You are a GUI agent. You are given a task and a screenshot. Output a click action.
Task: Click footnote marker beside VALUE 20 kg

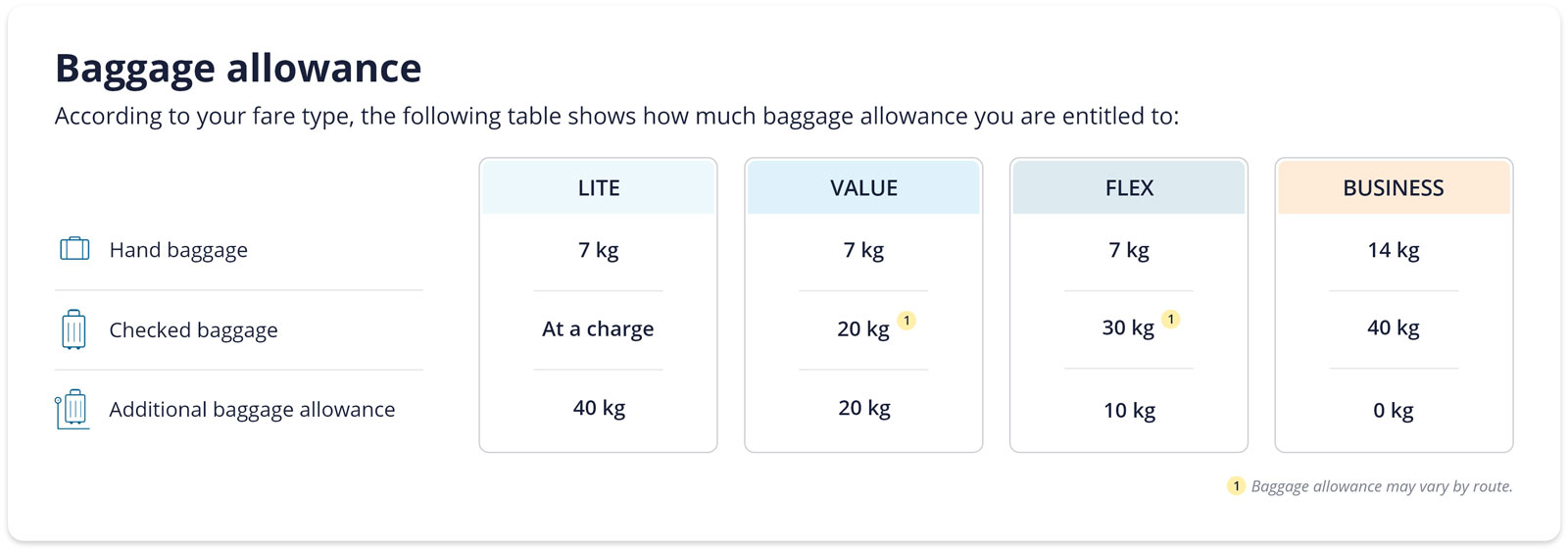point(907,320)
